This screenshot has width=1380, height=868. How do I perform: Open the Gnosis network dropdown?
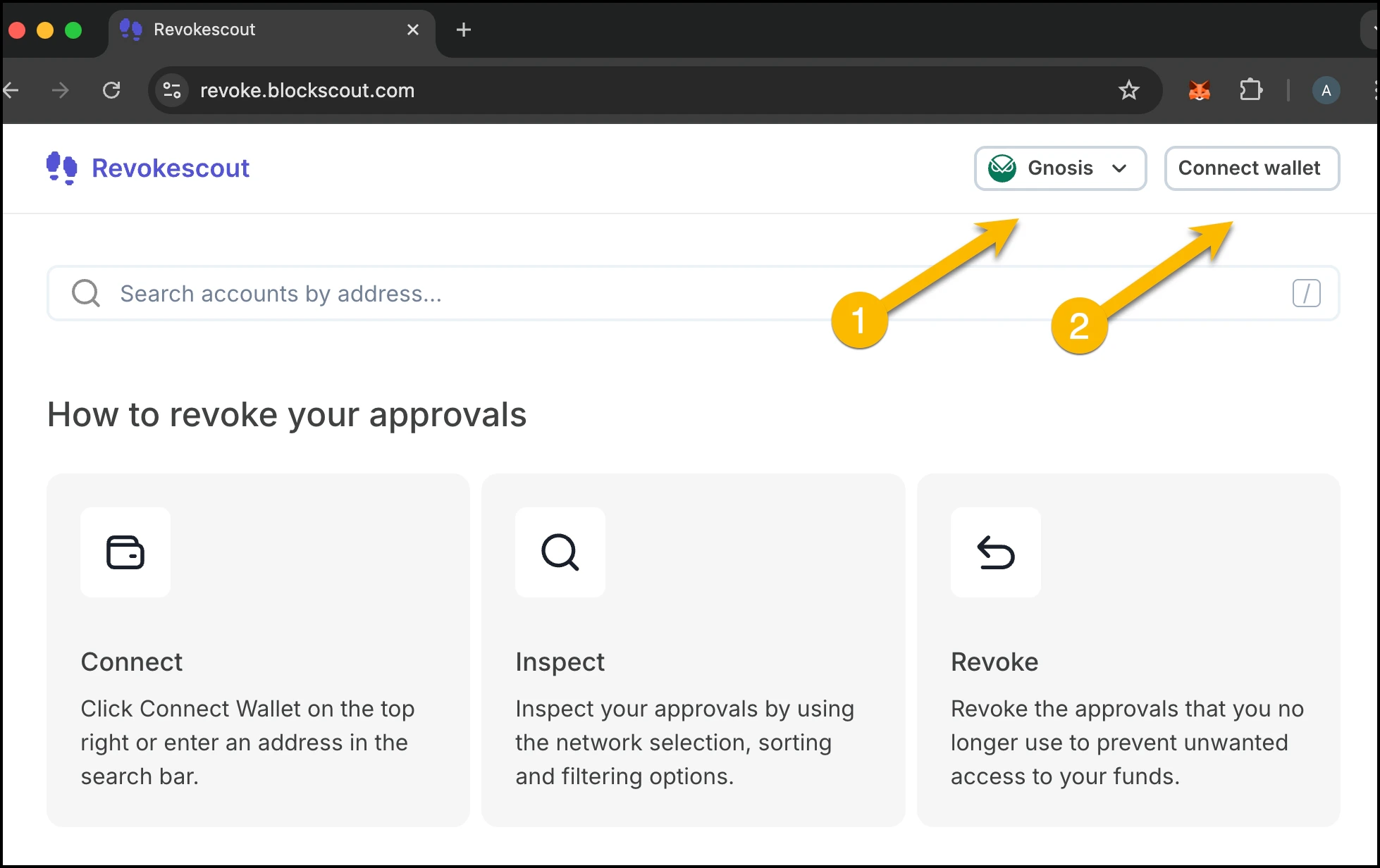coord(1059,168)
